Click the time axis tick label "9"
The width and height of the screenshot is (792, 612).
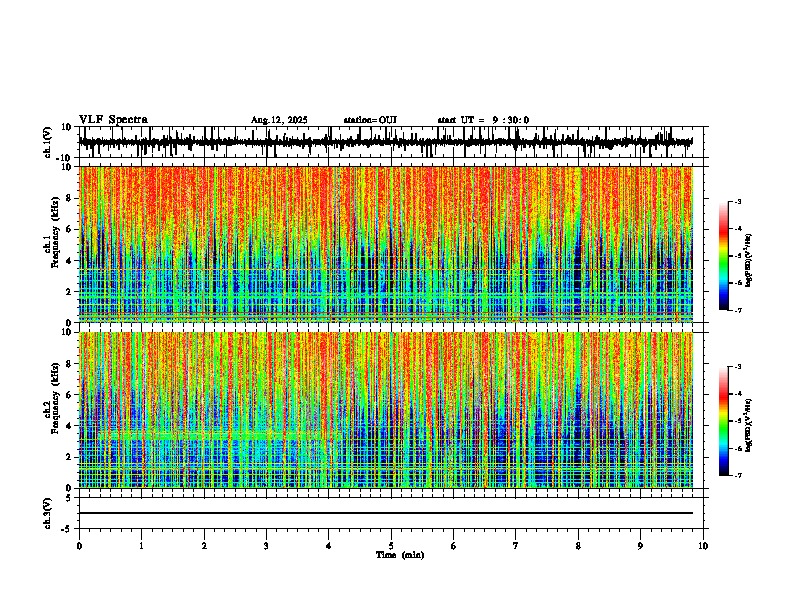tap(640, 546)
